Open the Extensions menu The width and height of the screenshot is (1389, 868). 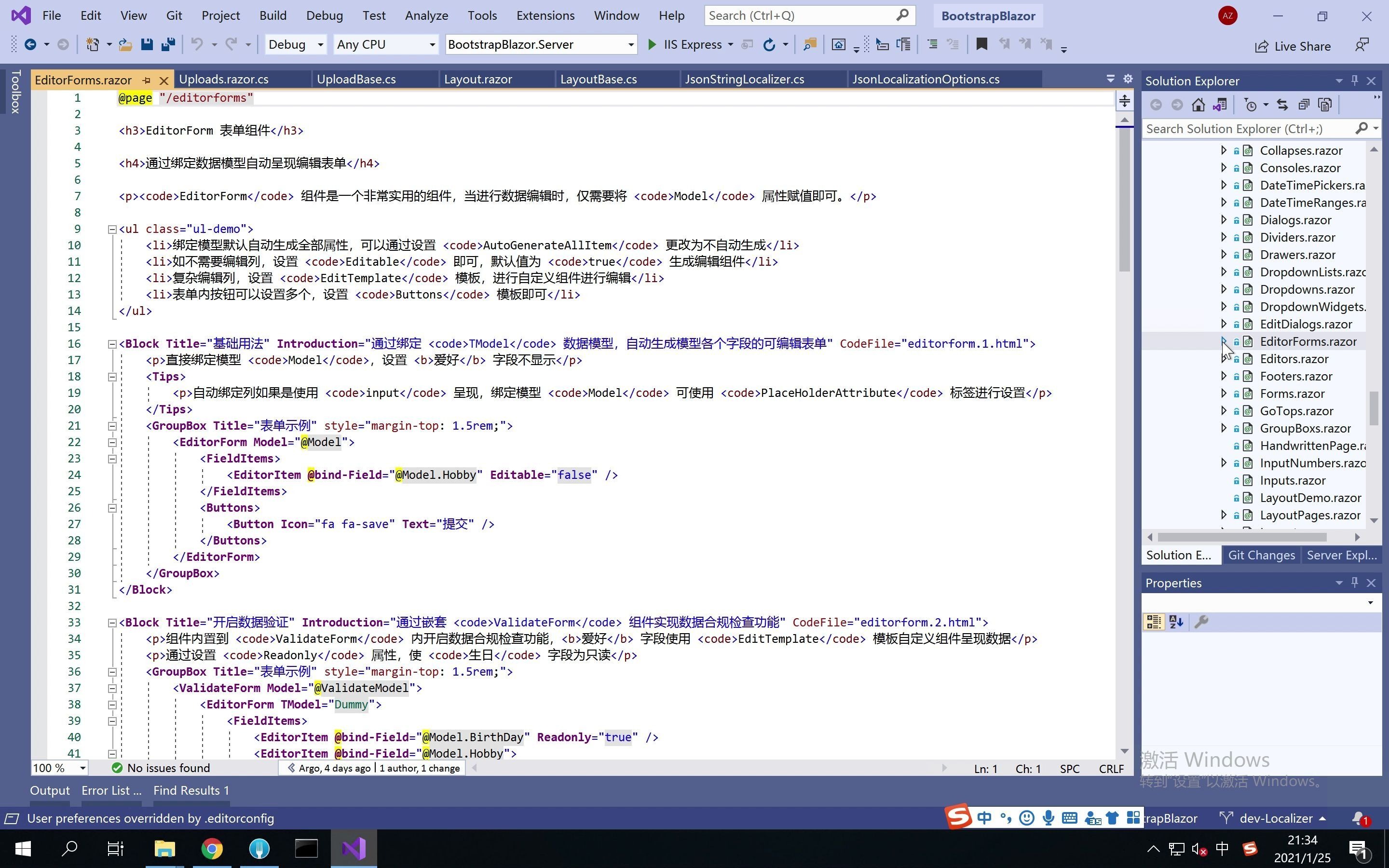[545, 15]
